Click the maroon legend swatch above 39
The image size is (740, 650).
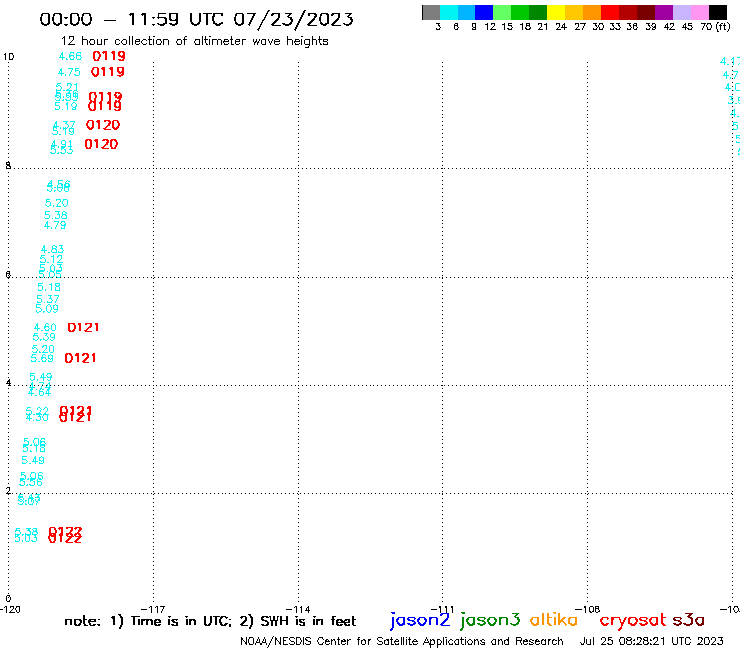tap(646, 12)
